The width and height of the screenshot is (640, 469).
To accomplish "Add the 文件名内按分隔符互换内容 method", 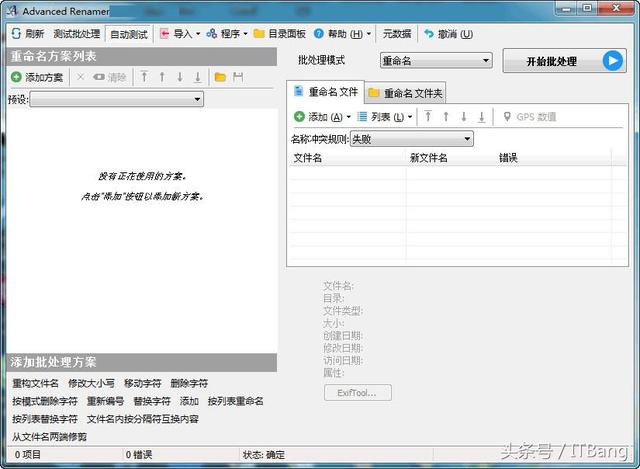I will (x=143, y=419).
